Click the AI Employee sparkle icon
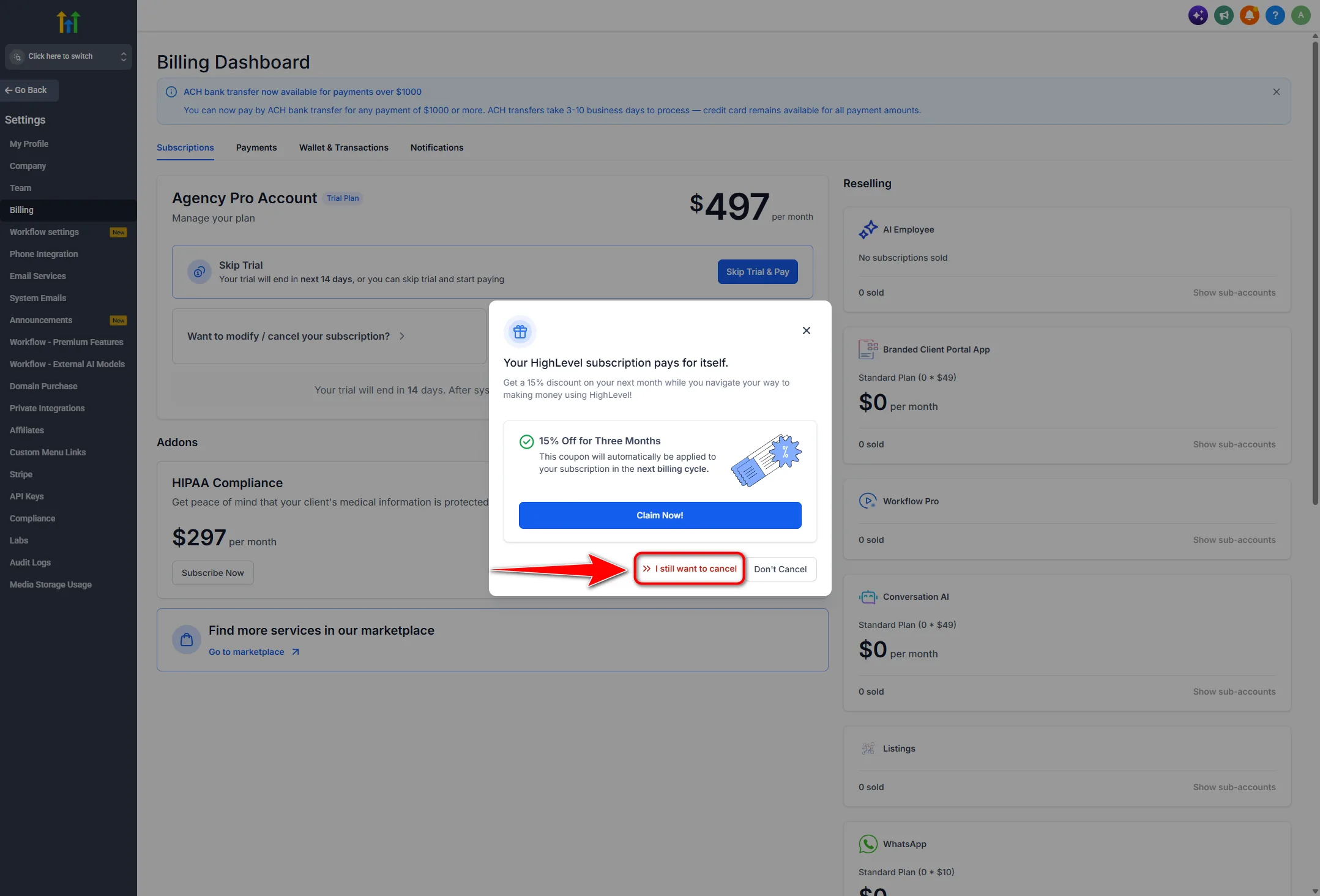The image size is (1320, 896). click(868, 230)
